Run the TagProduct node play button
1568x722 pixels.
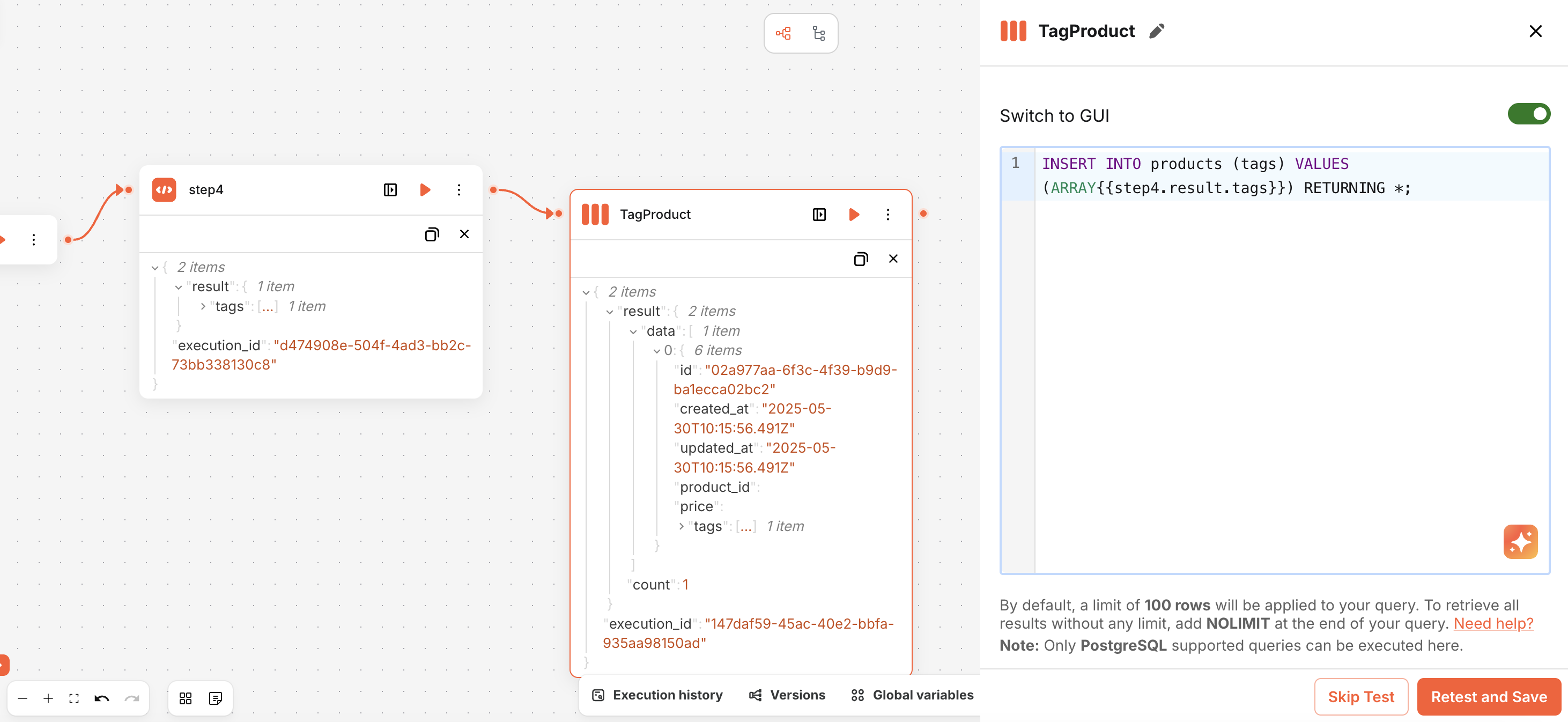[x=853, y=214]
